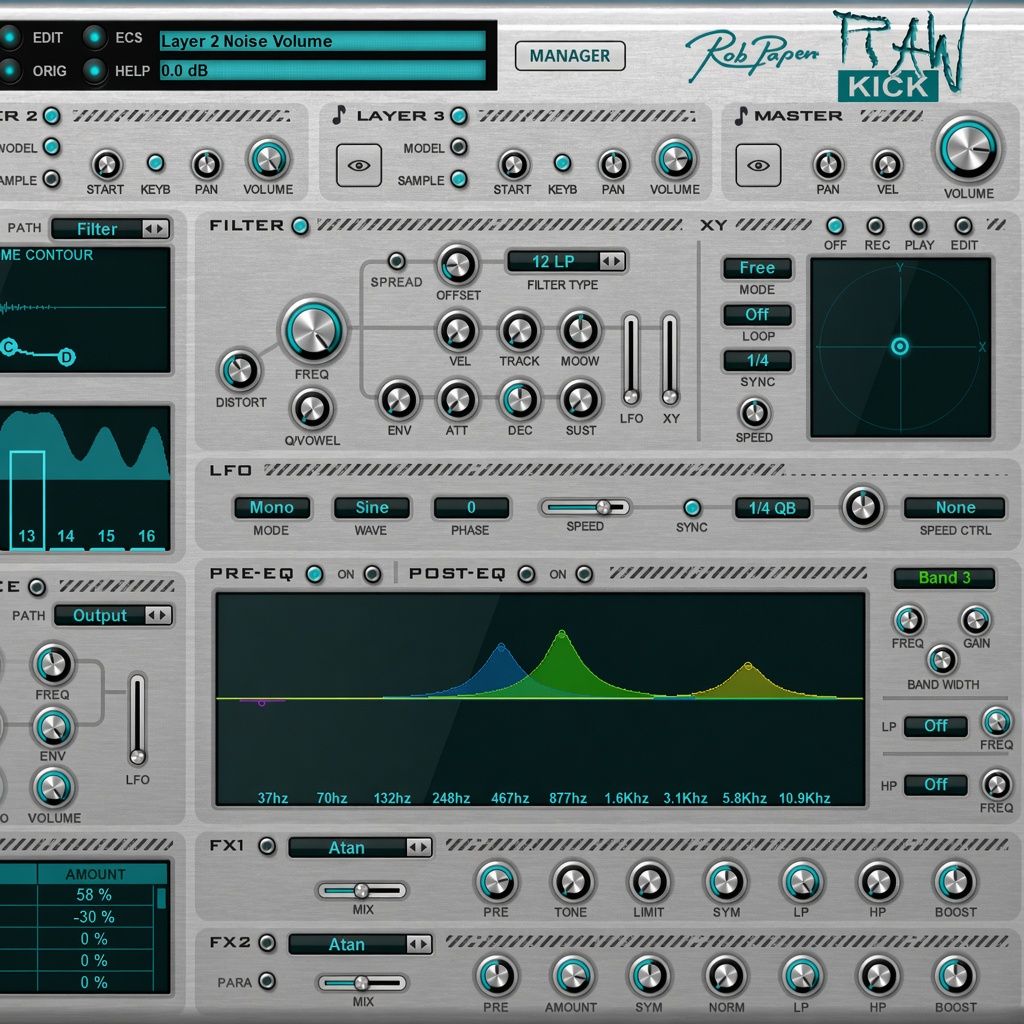Toggle the FILTER section on/off LED

(300, 226)
